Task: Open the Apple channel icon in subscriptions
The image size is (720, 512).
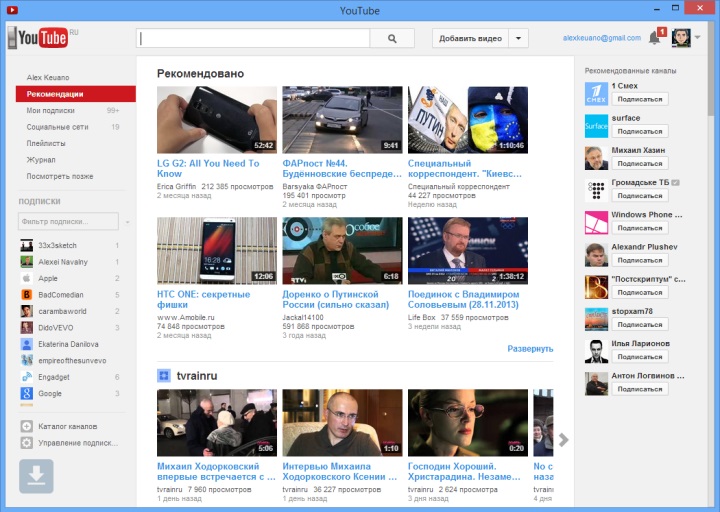Action: (27, 278)
